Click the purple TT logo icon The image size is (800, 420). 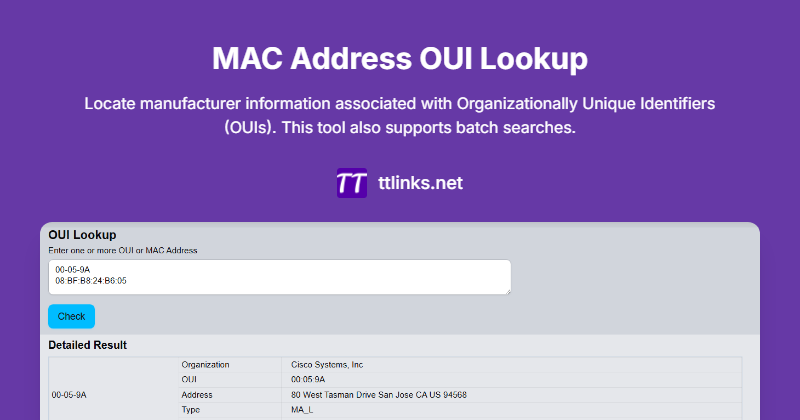point(352,183)
